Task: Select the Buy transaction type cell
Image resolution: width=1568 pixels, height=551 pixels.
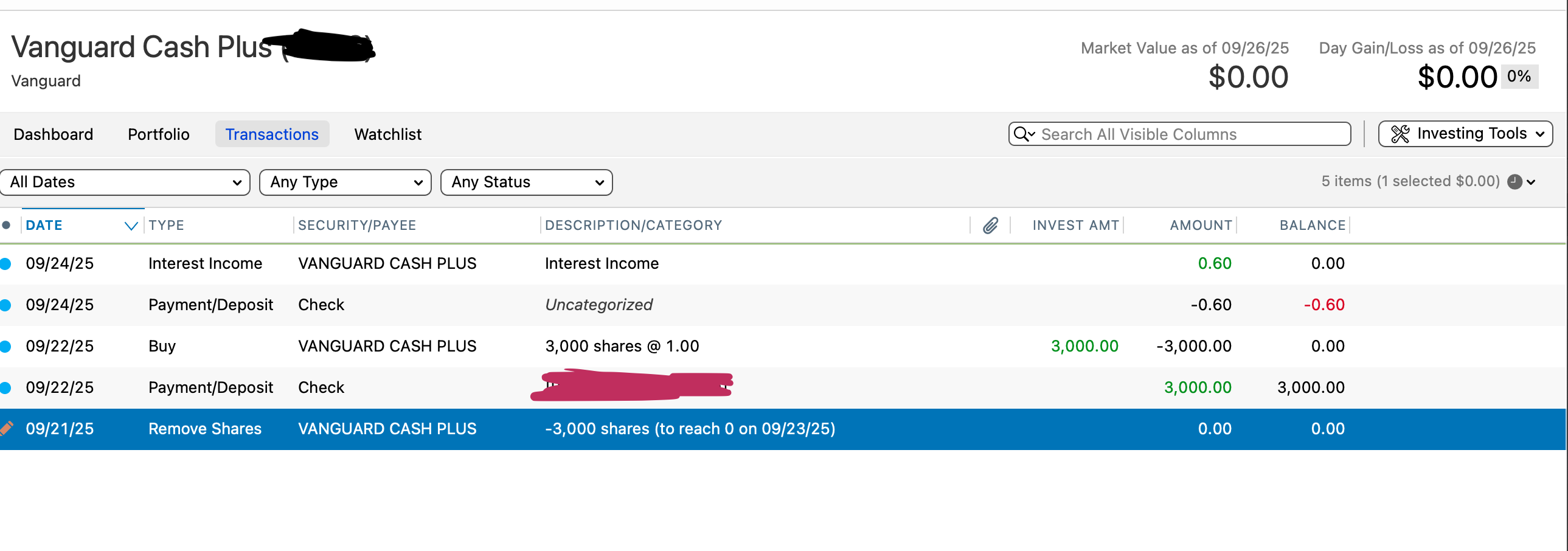Action: click(162, 347)
